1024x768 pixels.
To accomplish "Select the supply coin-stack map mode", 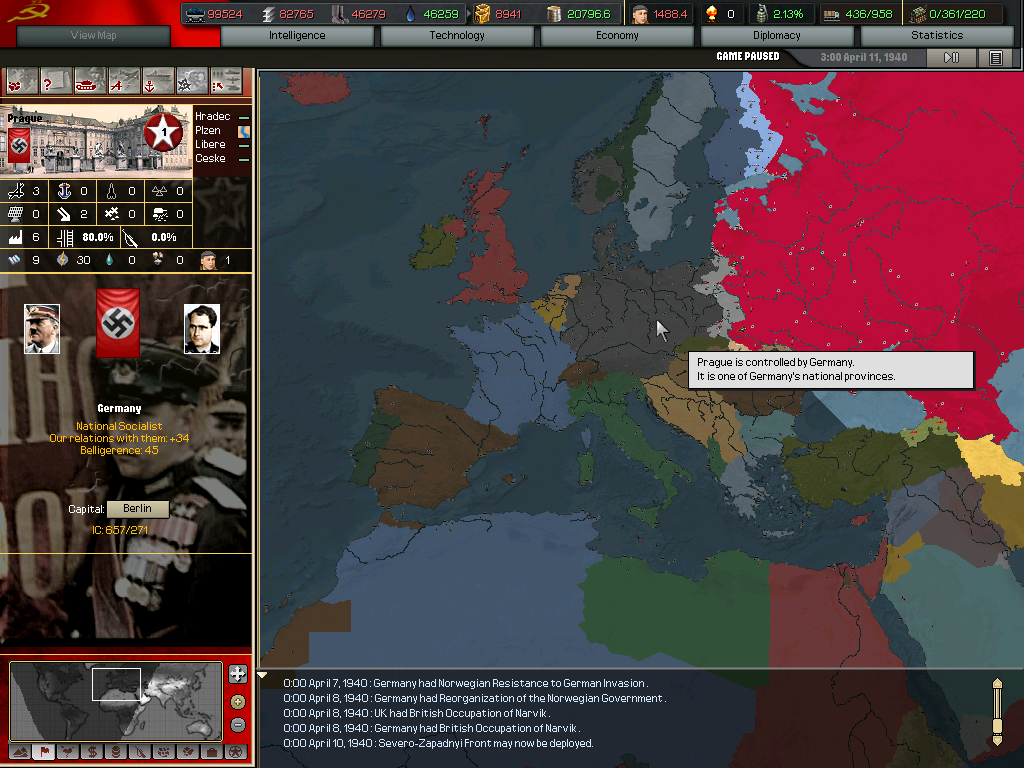I will point(116,752).
